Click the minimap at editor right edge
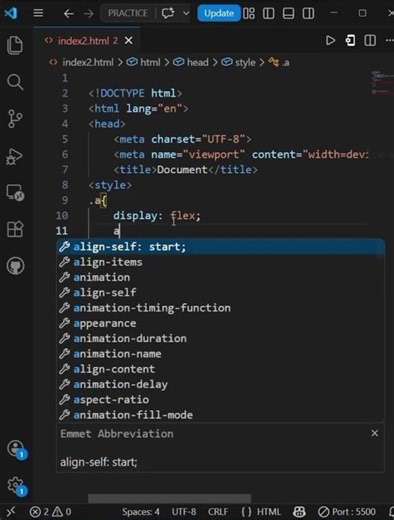The width and height of the screenshot is (394, 520). point(382,82)
